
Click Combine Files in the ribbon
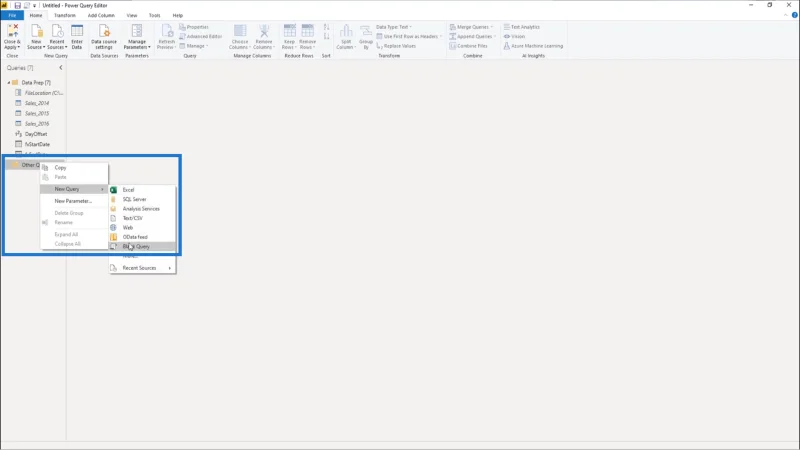point(468,46)
